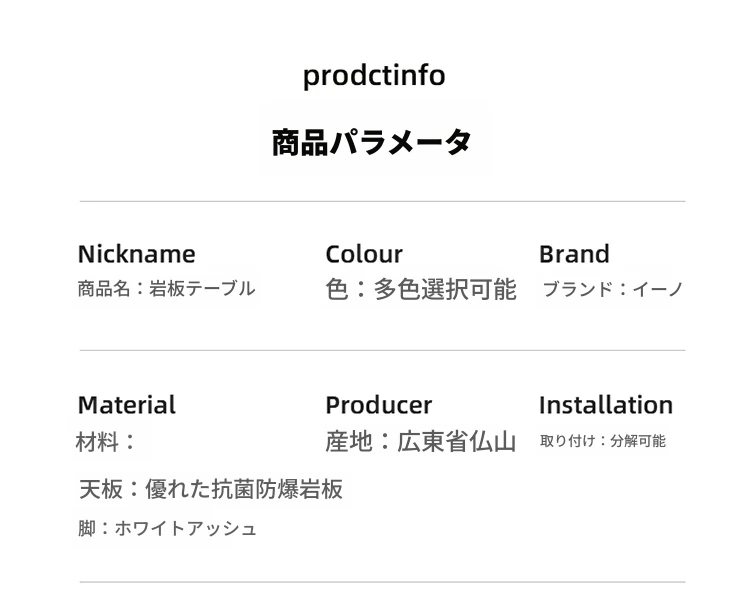
Task: Select the Material label
Action: point(126,405)
